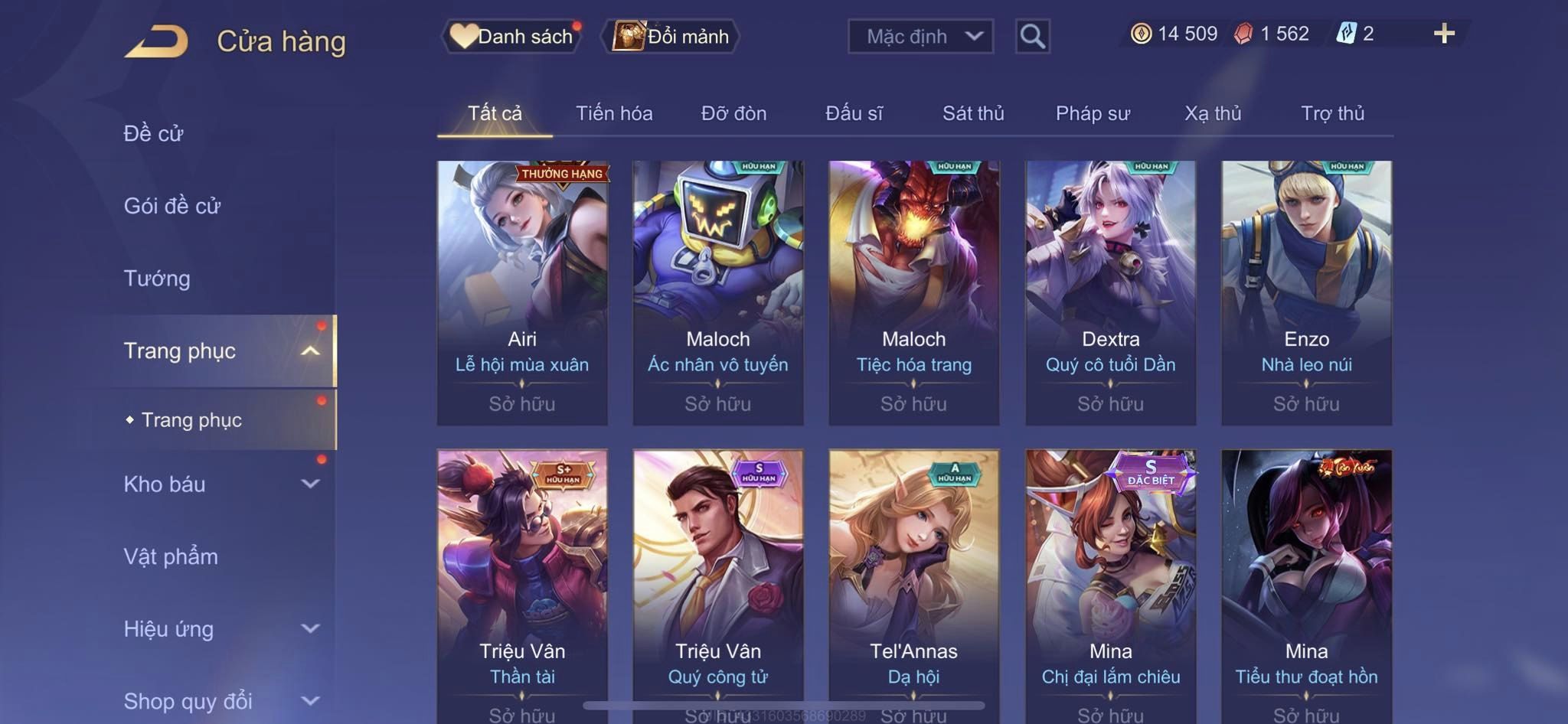This screenshot has height=724, width=1568.
Task: Open Tướng in the sidebar
Action: (x=157, y=279)
